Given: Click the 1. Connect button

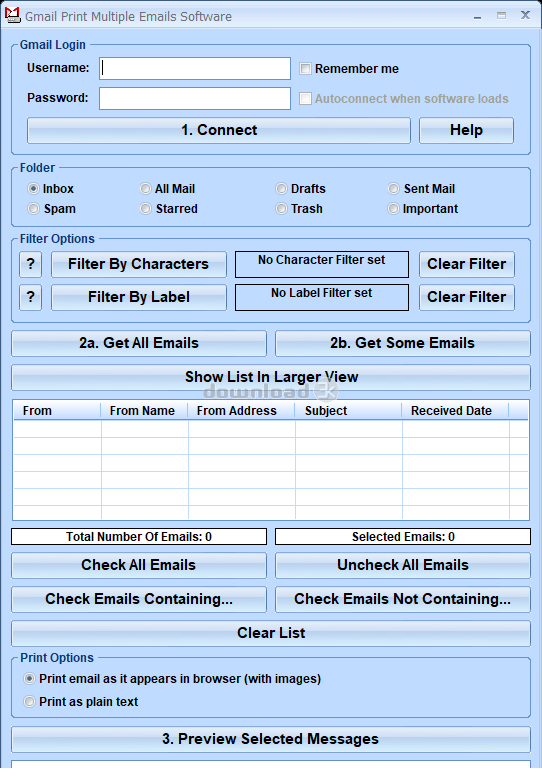Looking at the screenshot, I should tap(219, 130).
